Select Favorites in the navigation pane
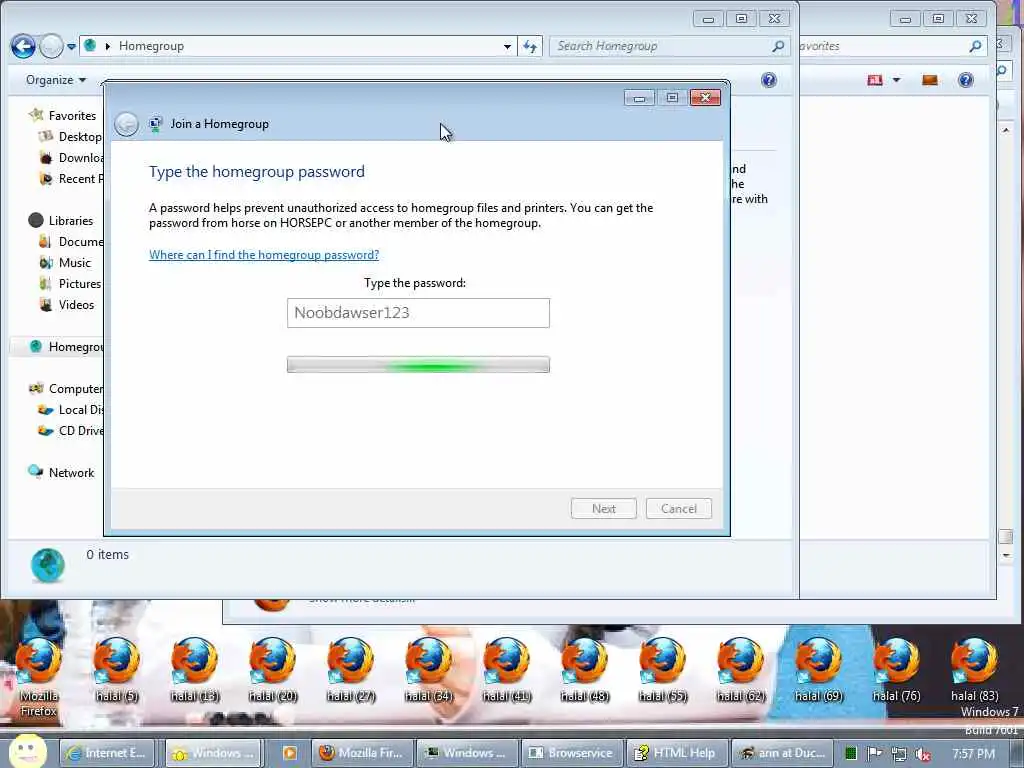This screenshot has height=768, width=1024. coord(63,116)
